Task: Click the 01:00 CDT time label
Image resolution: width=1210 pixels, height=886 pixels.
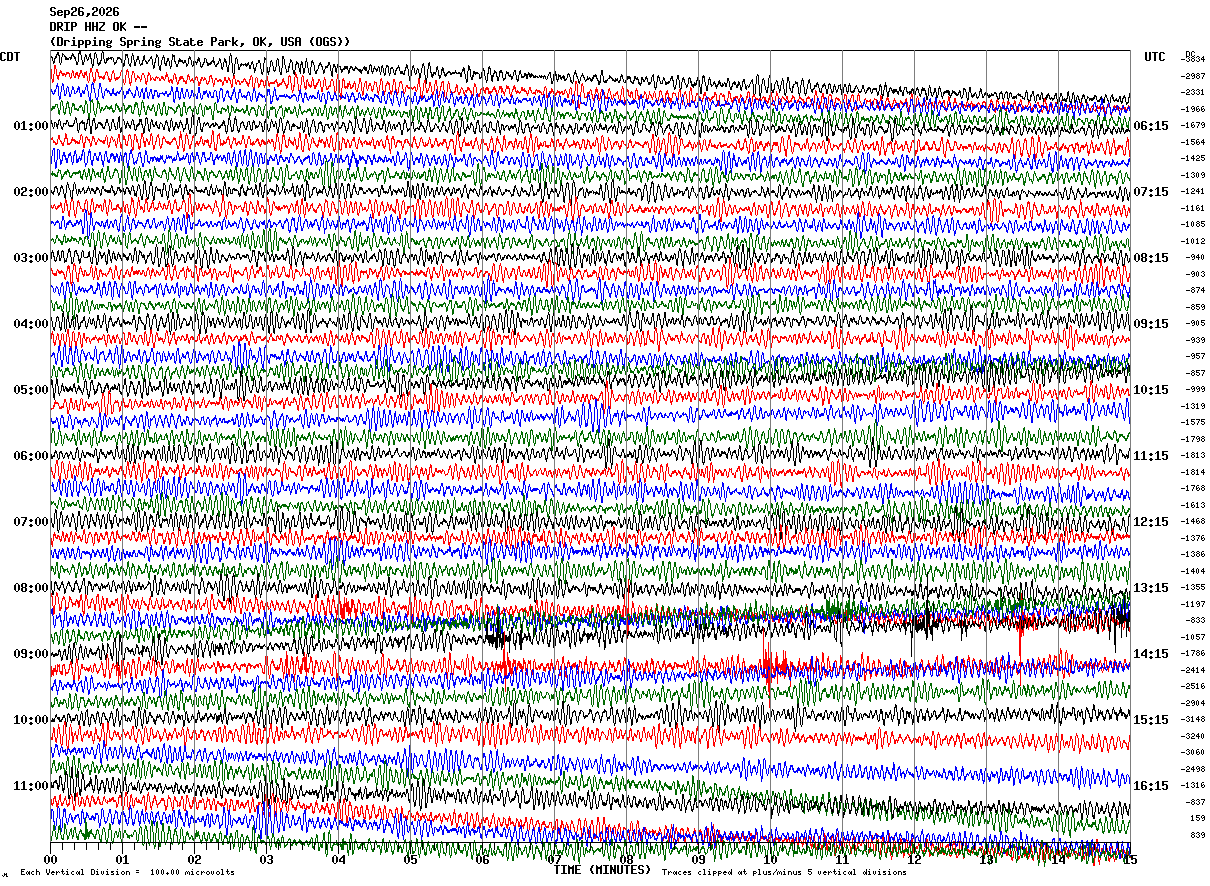Action: (30, 126)
